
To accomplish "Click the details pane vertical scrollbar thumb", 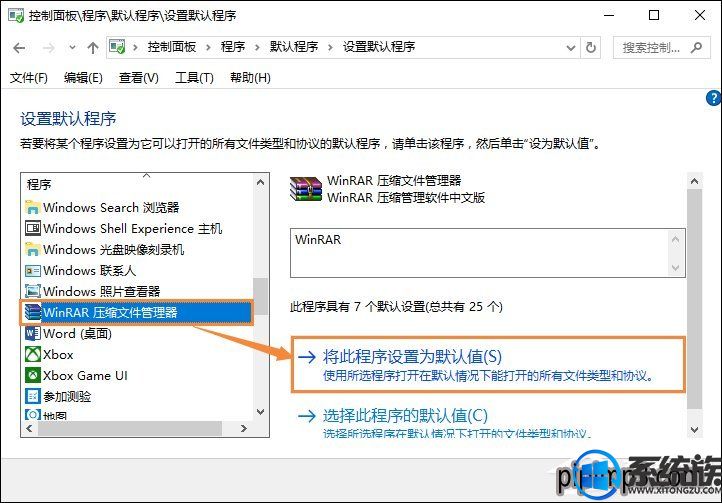I will pyautogui.click(x=694, y=298).
